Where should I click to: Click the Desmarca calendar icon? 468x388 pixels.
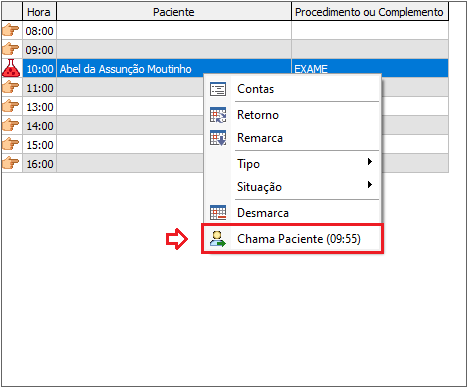click(218, 213)
